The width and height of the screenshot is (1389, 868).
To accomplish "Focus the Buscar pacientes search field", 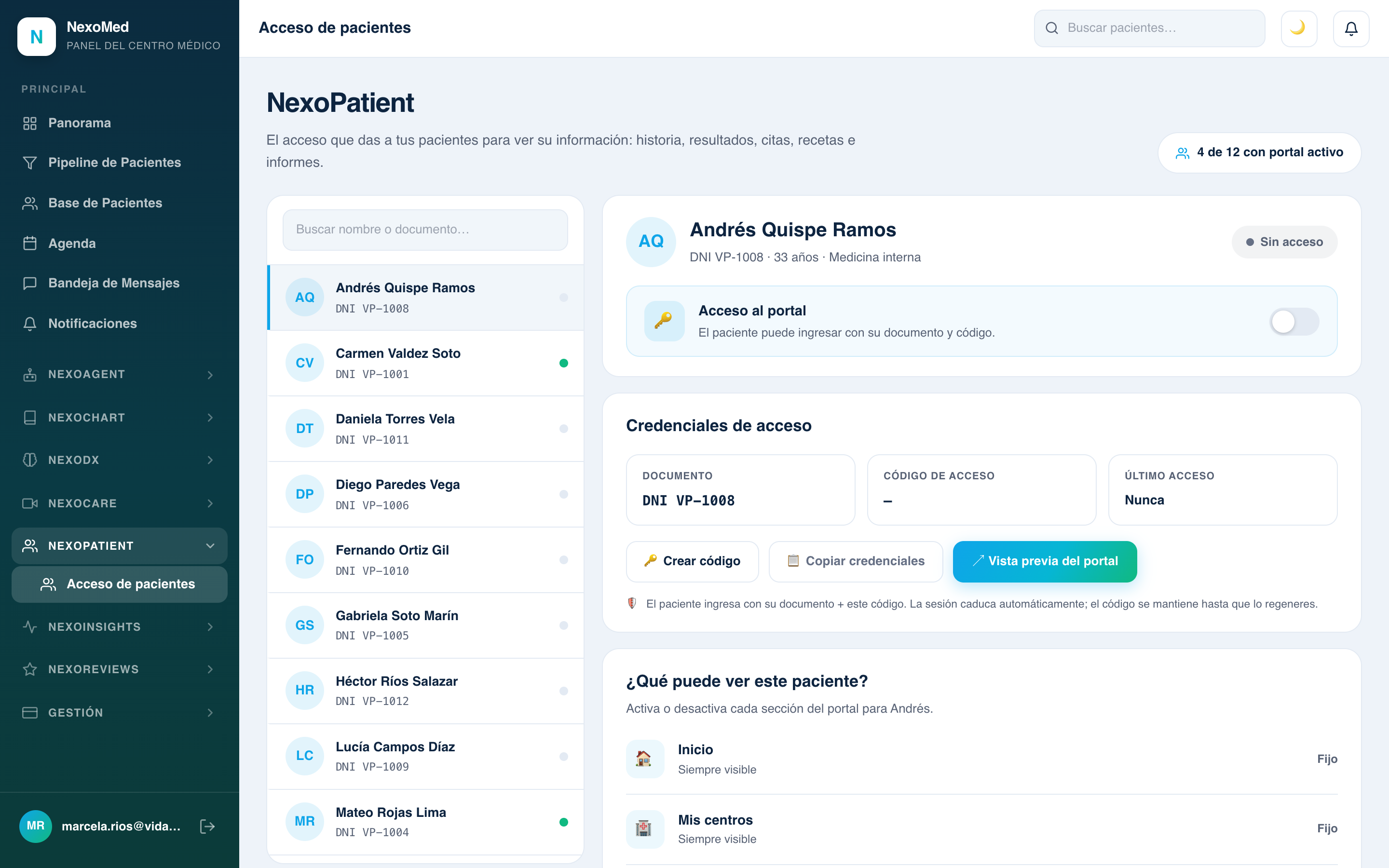I will [1149, 28].
